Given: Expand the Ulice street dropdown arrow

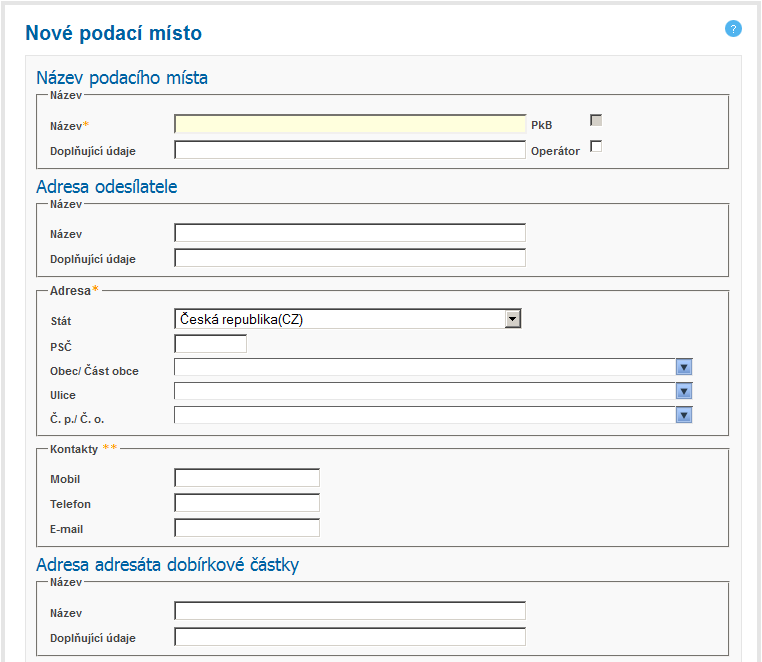Looking at the screenshot, I should (x=684, y=391).
